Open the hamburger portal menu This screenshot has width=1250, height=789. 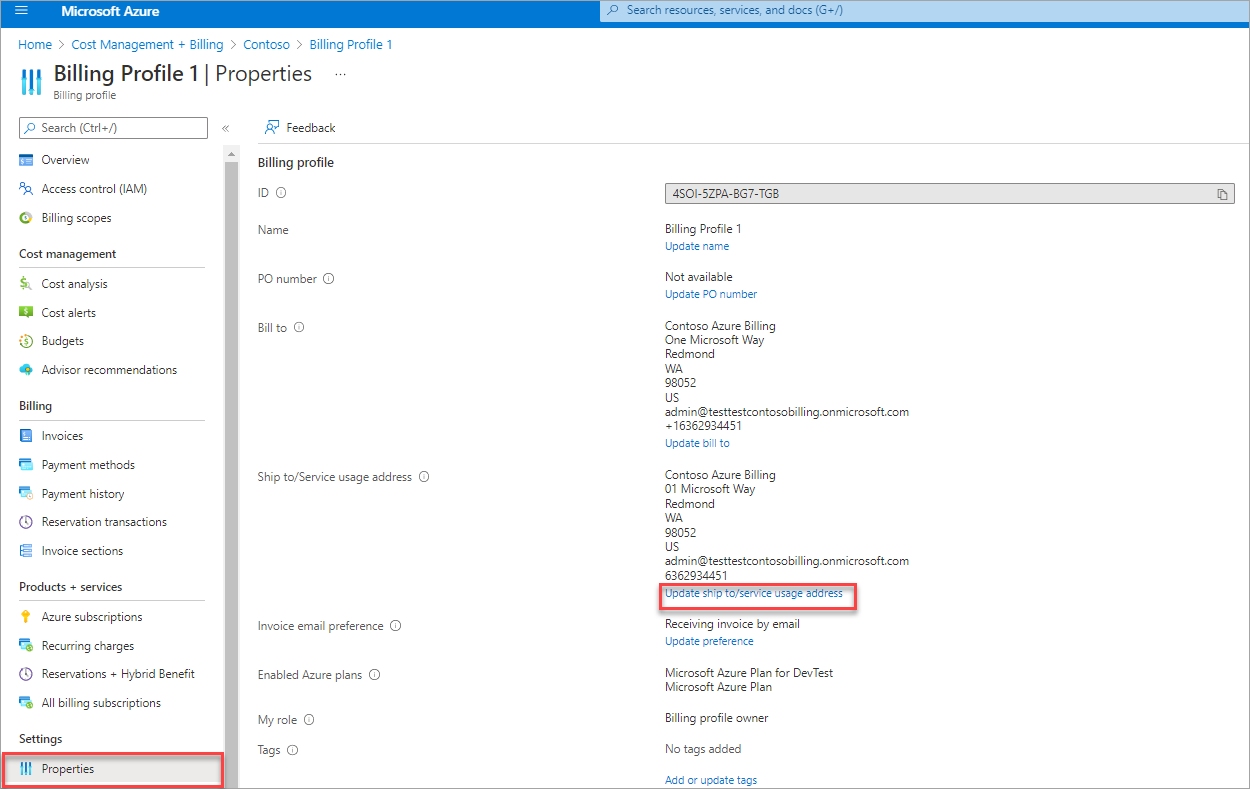point(22,11)
